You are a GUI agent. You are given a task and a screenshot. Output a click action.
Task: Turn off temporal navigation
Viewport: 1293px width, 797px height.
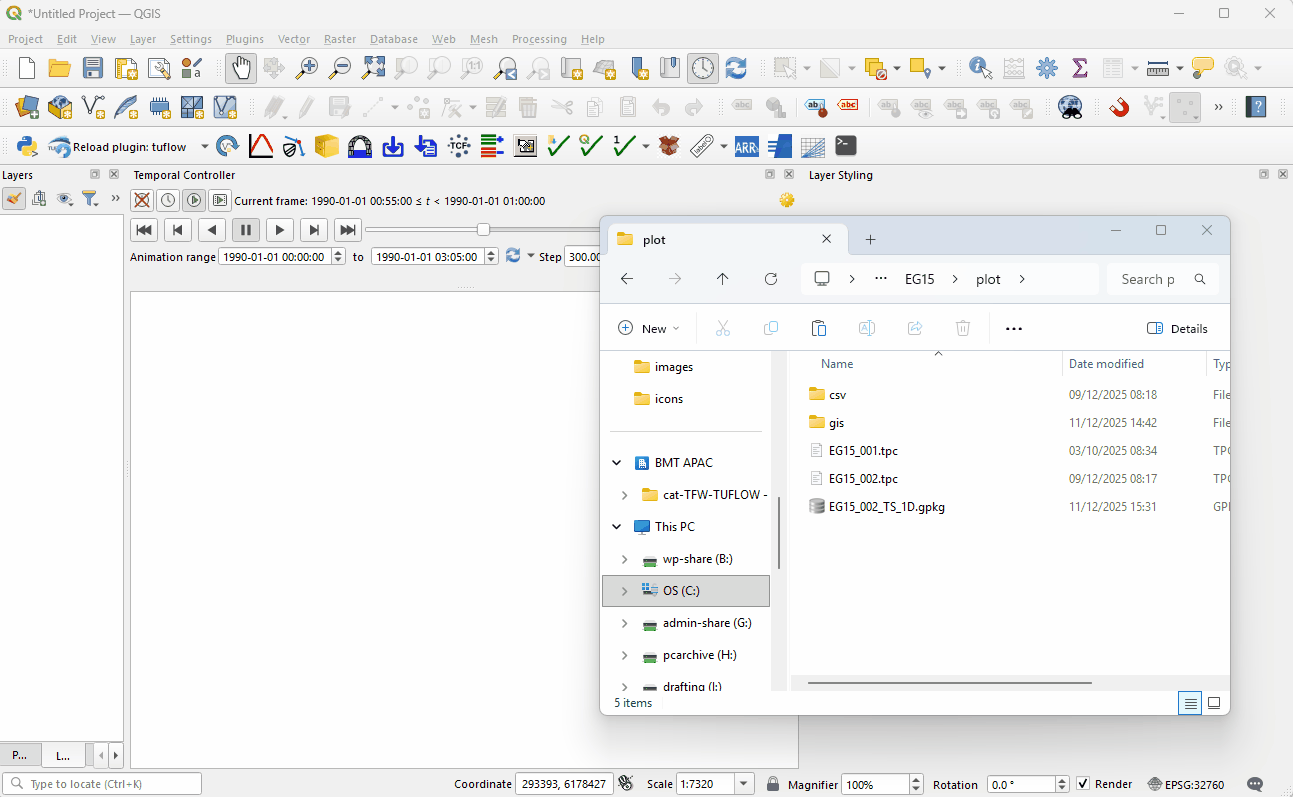click(x=143, y=200)
